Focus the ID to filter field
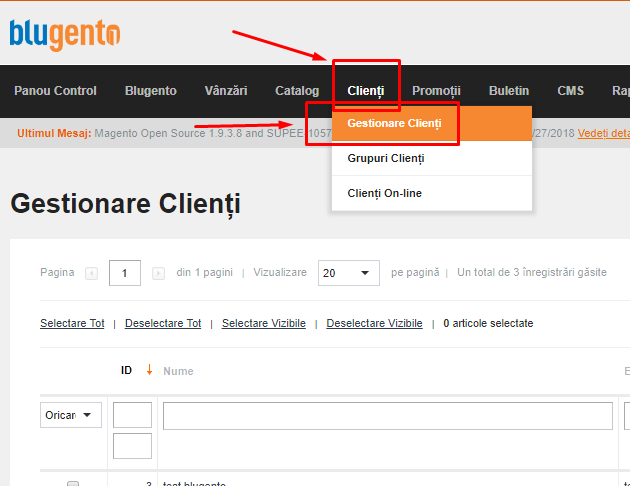Screen dimensions: 630x486 [x=132, y=446]
